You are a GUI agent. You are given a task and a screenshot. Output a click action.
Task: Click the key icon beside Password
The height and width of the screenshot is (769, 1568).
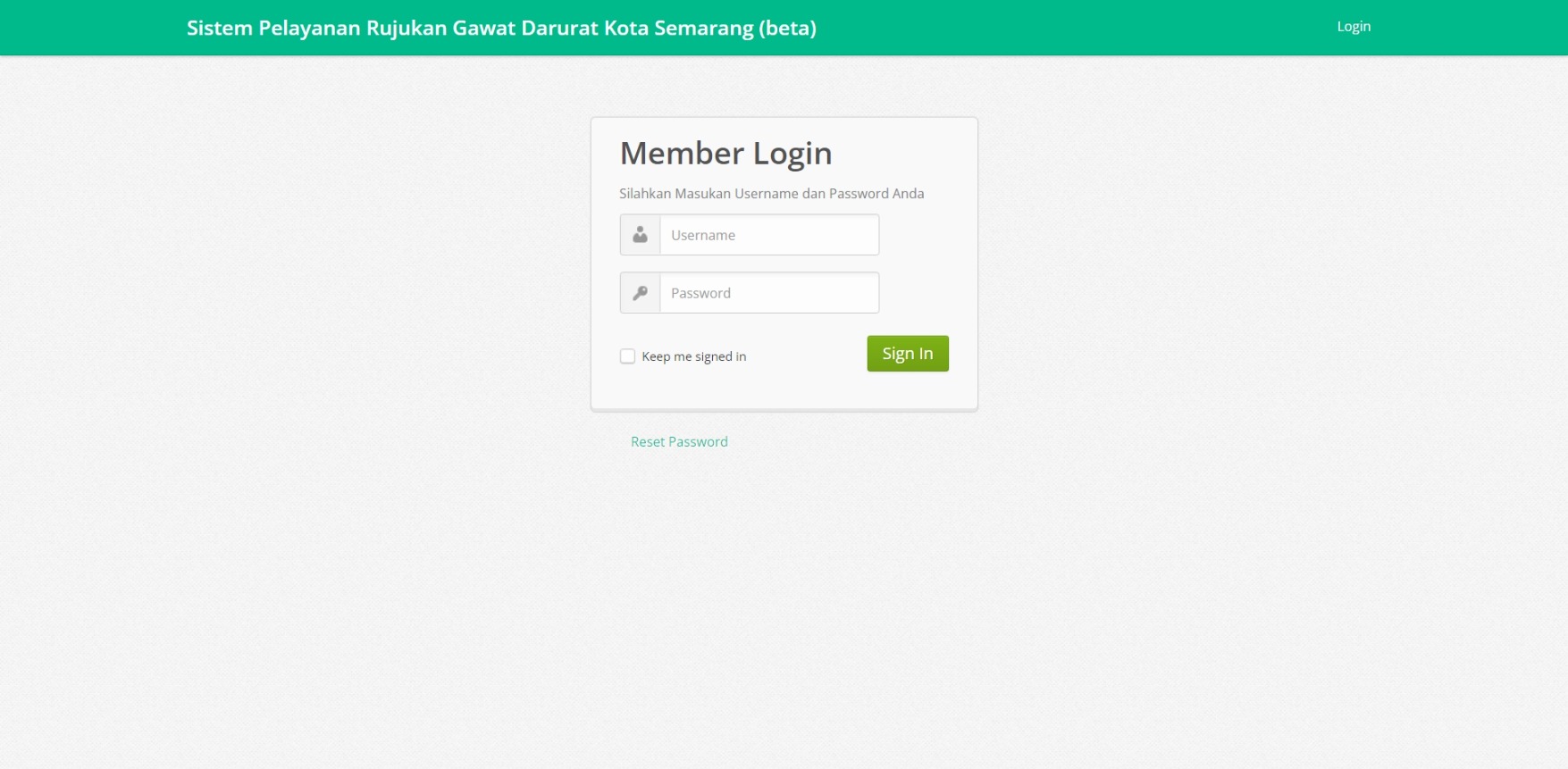point(640,293)
